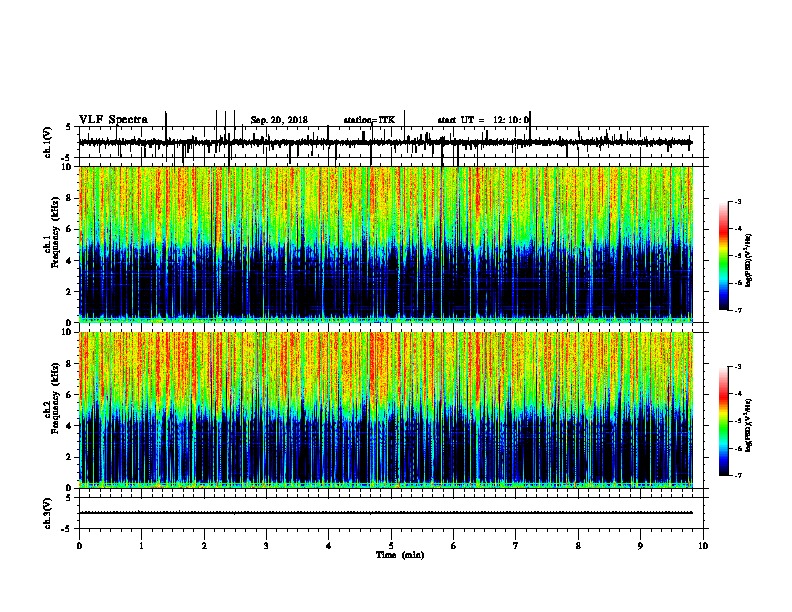The image size is (792, 612).
Task: Click the "station=ITK" header label
Action: (x=369, y=120)
